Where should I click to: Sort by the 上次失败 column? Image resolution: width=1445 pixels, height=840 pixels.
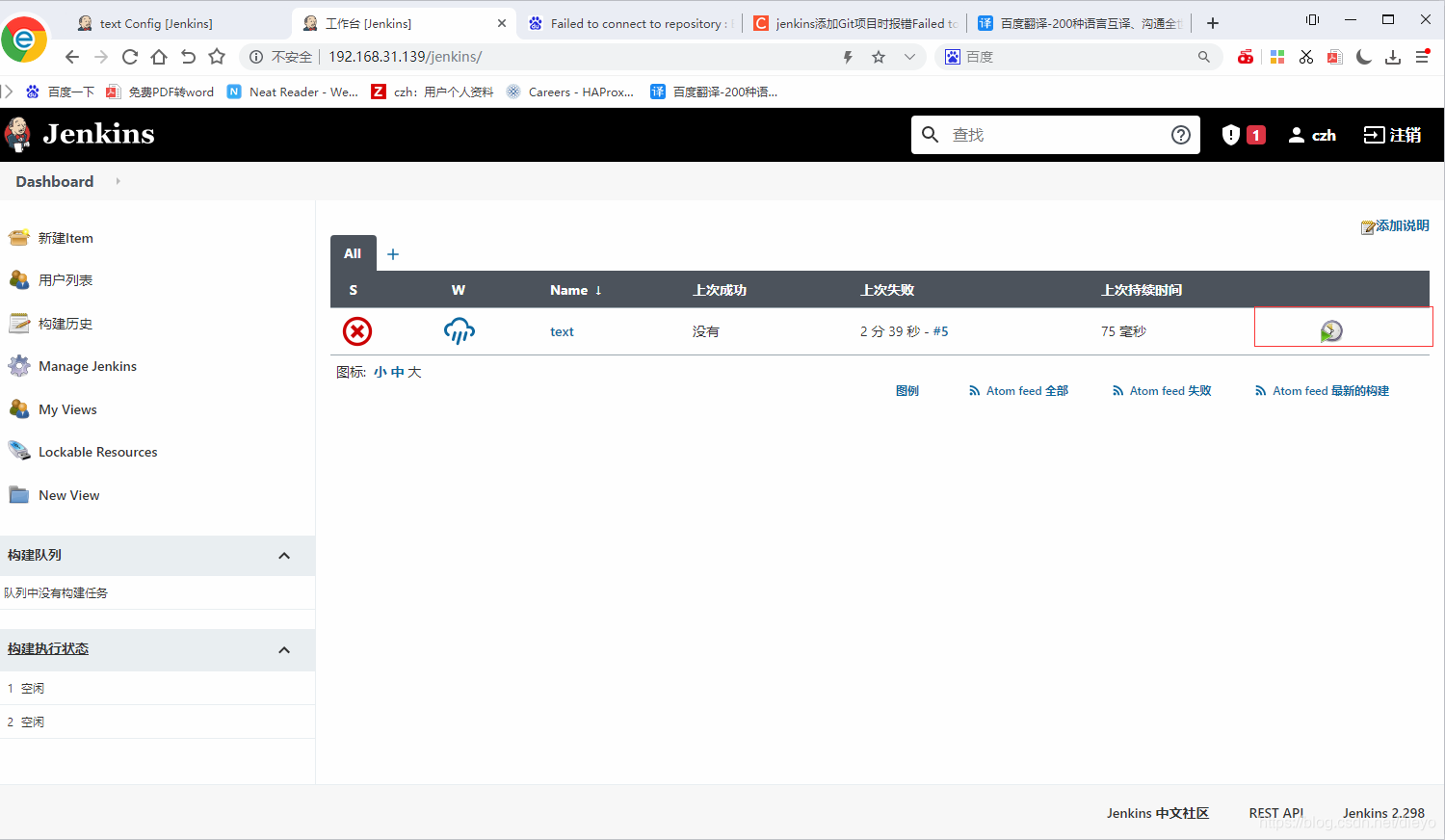coord(887,290)
